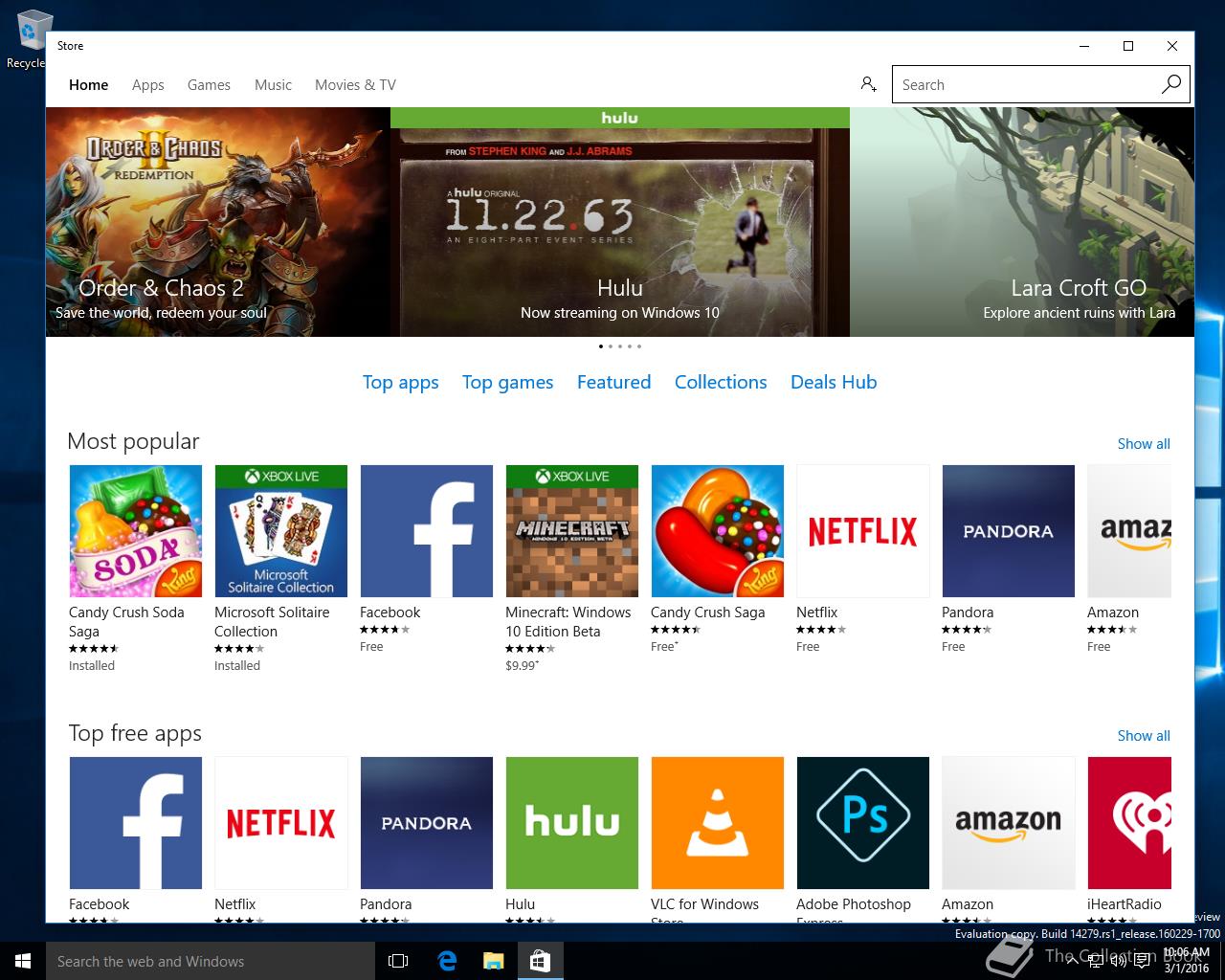Viewport: 1225px width, 980px height.
Task: Open the Featured link
Action: (x=613, y=382)
